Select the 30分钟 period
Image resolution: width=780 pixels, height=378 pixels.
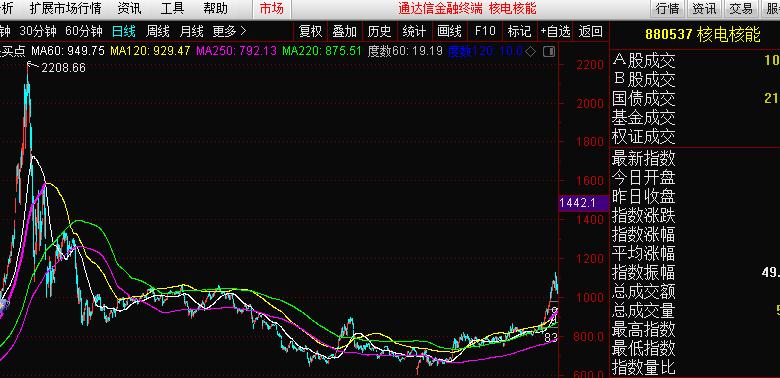[x=38, y=32]
